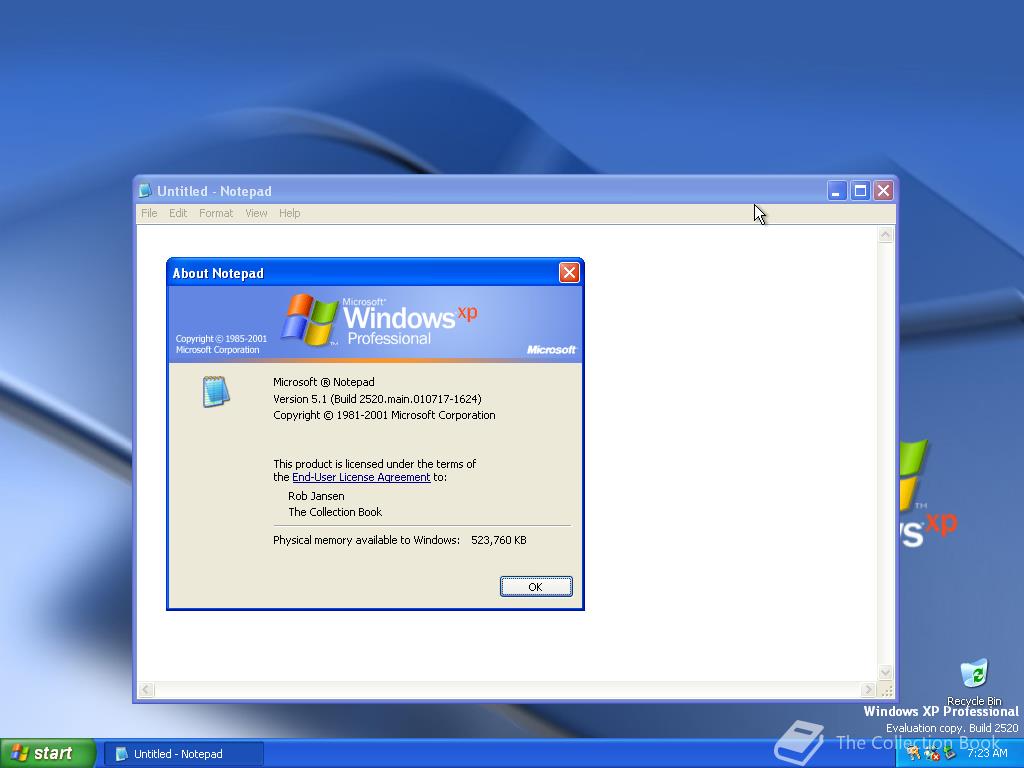Click Copyright 1981-2001 Microsoft Corporation line
The width and height of the screenshot is (1024, 768).
(384, 415)
